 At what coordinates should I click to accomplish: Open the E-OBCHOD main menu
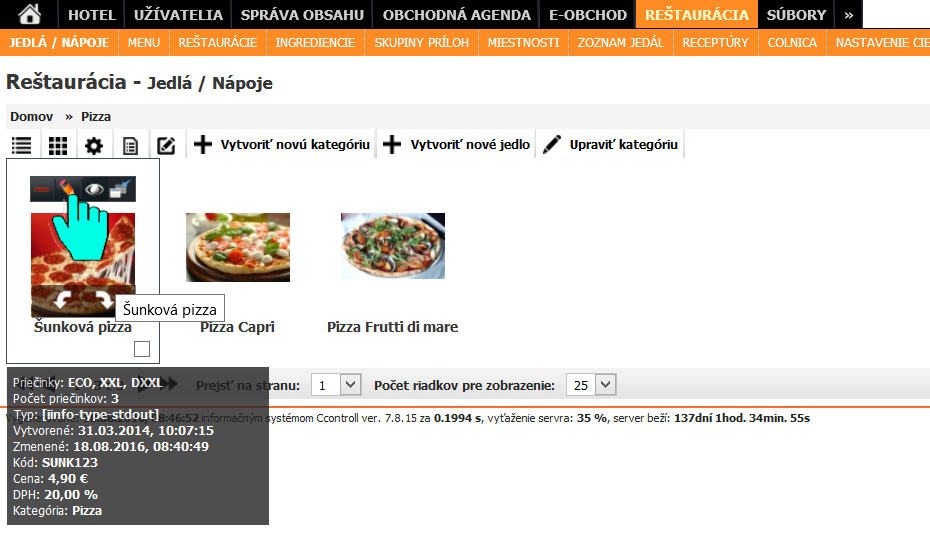pos(588,14)
